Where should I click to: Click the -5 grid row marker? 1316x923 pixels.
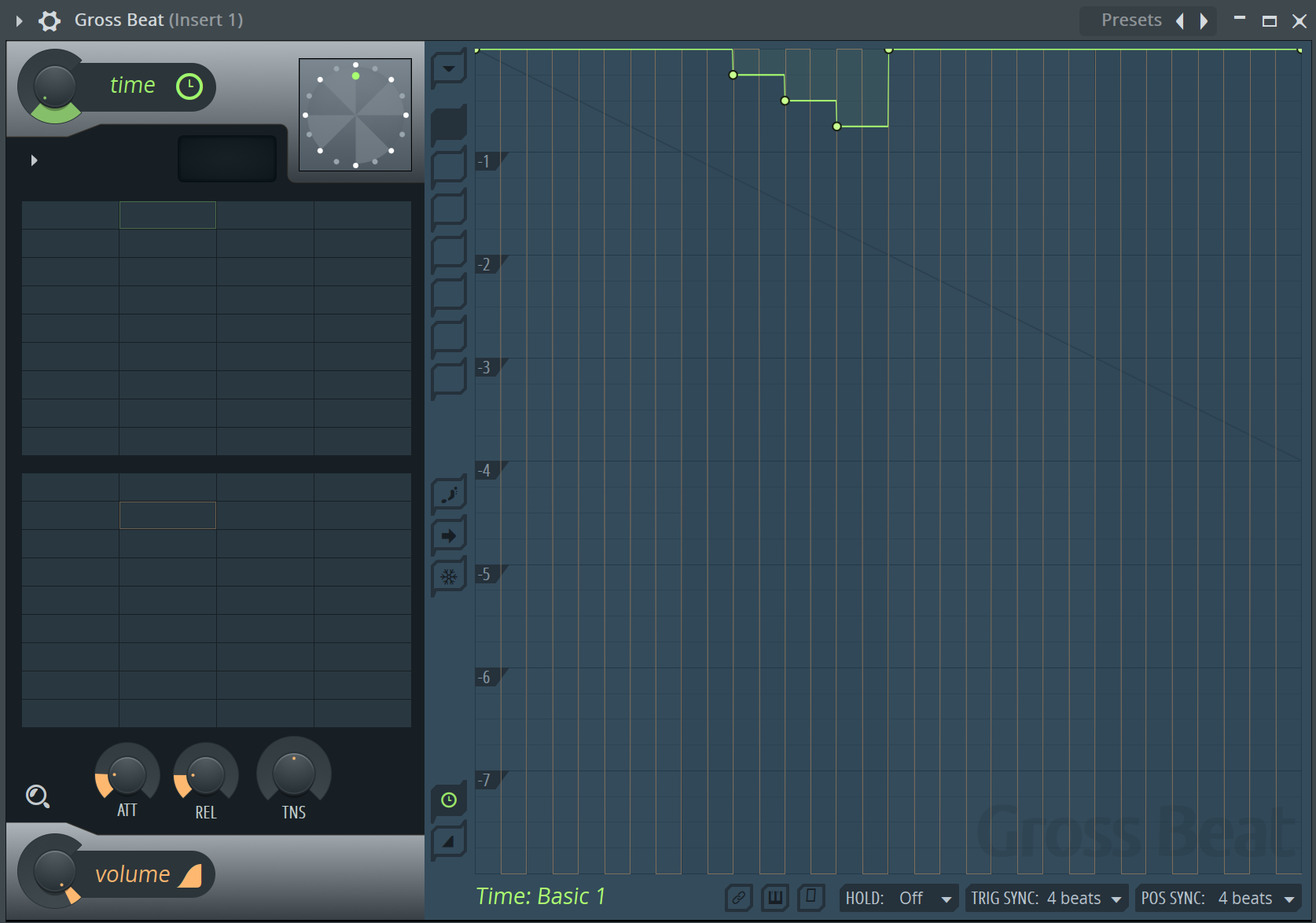(x=491, y=574)
